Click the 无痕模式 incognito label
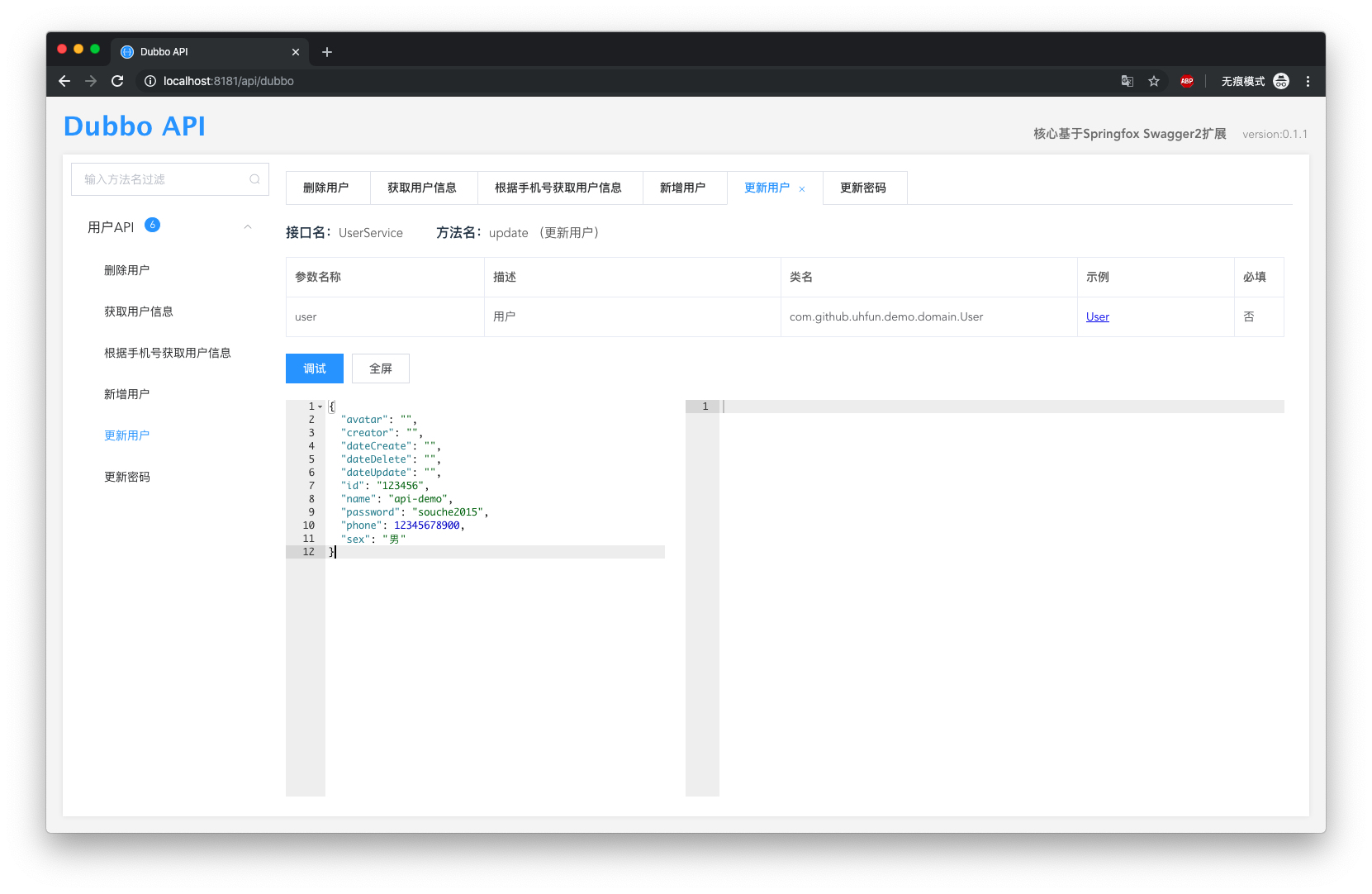The height and width of the screenshot is (894, 1372). [1243, 81]
